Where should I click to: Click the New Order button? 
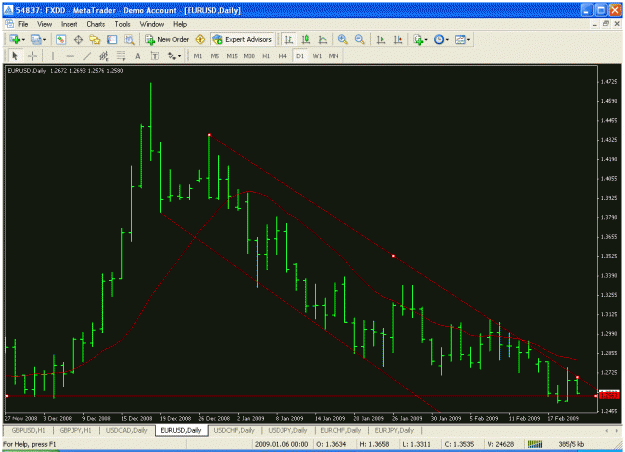(167, 39)
